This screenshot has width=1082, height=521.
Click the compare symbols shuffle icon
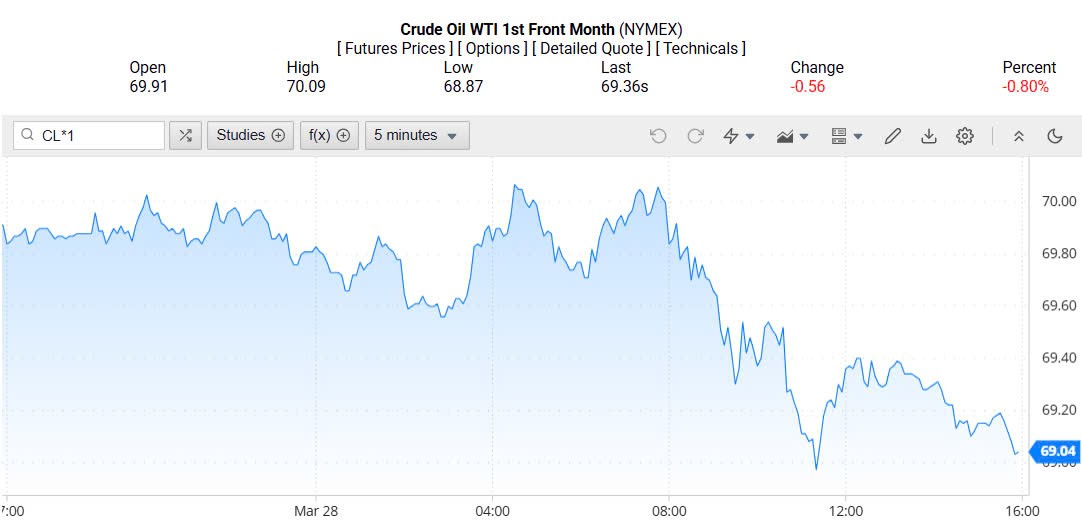pos(185,136)
